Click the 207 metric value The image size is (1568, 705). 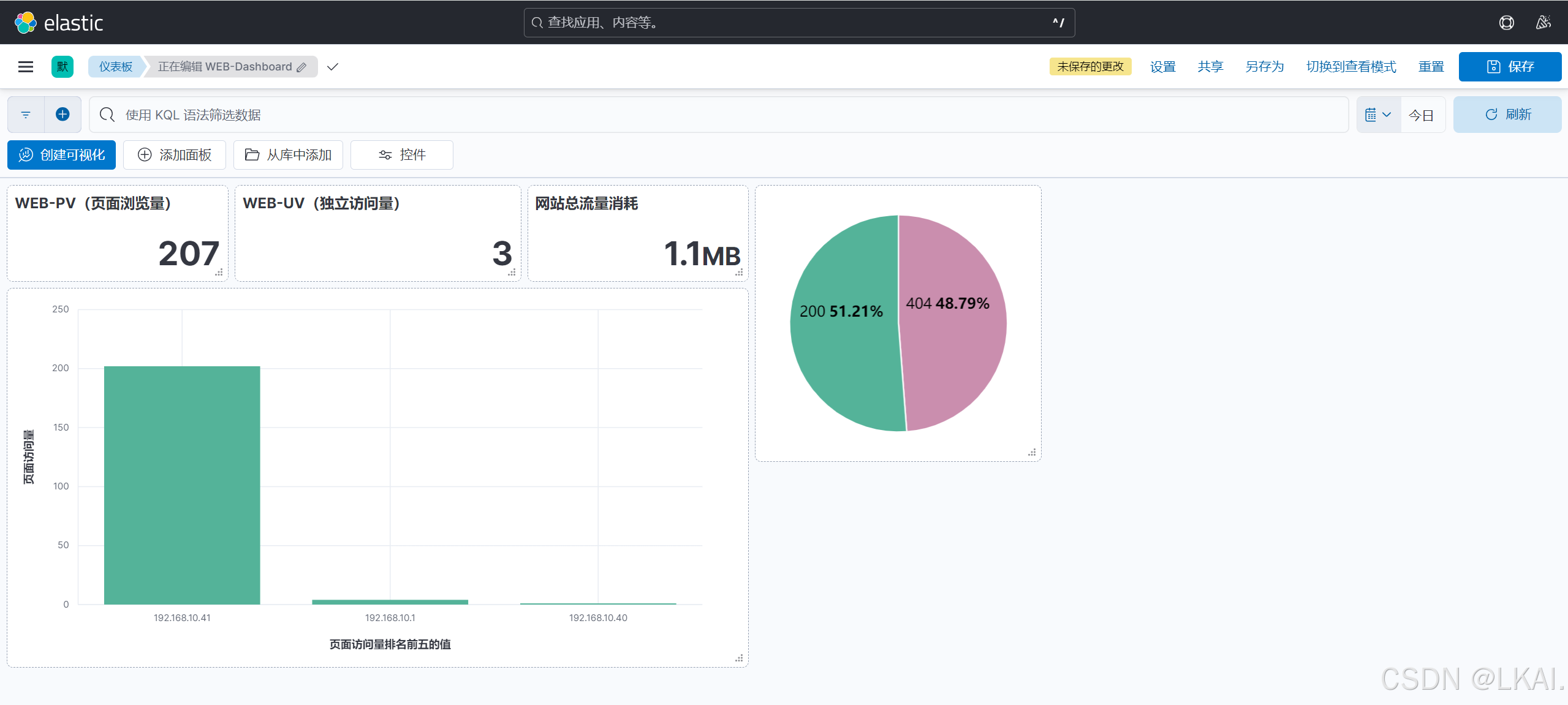click(x=189, y=253)
